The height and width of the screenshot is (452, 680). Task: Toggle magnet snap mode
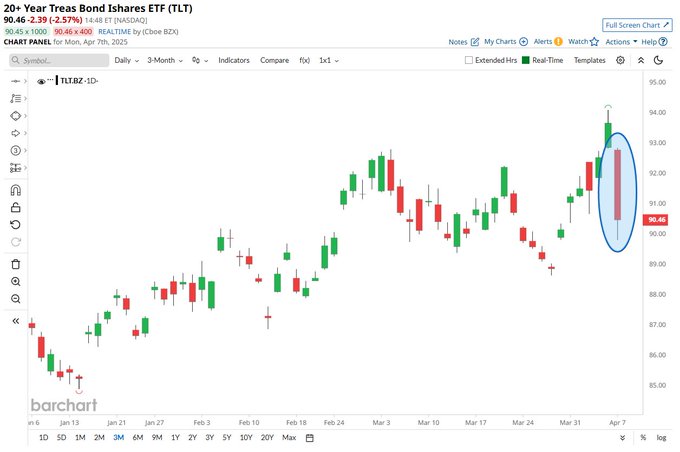coord(16,190)
